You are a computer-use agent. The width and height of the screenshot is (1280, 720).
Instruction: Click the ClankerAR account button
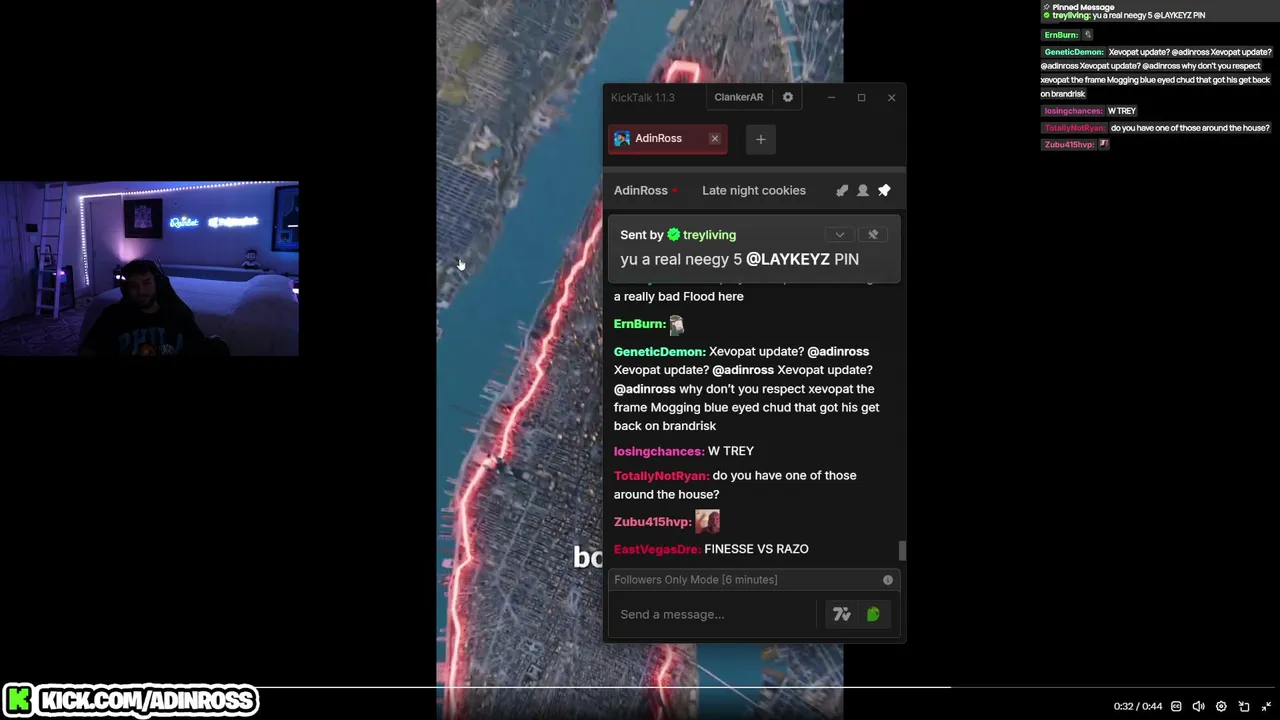739,97
